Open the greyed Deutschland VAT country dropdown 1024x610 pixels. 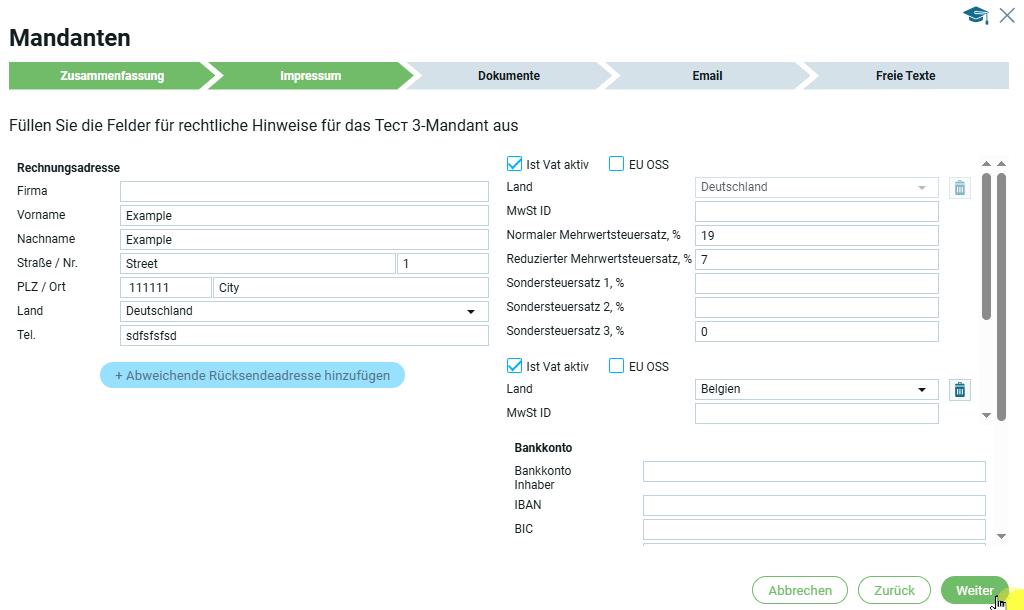[x=816, y=187]
